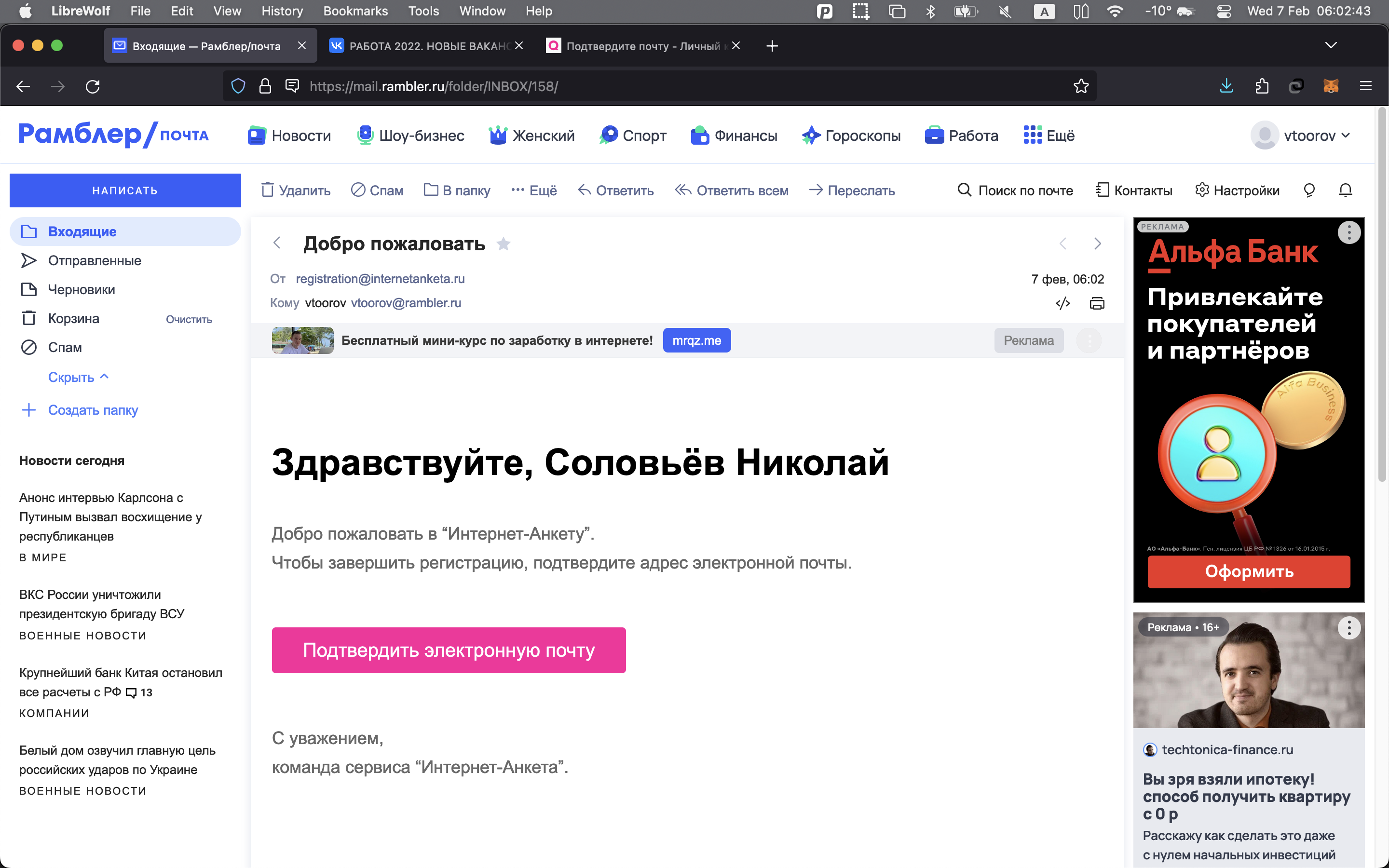Open tracking protection shield icon
Viewport: 1389px width, 868px height.
(238, 86)
